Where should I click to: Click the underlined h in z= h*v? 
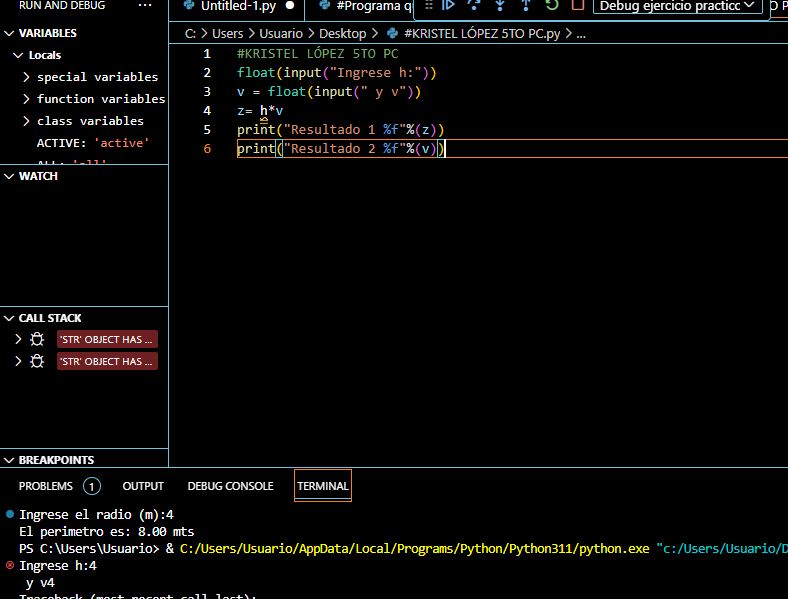coord(264,111)
